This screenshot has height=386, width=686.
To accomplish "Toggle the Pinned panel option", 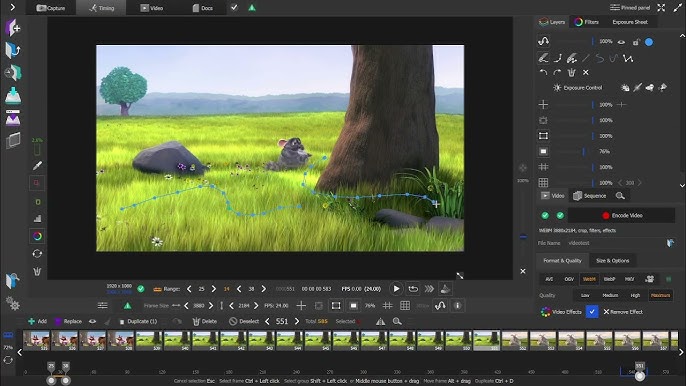I will pyautogui.click(x=630, y=7).
